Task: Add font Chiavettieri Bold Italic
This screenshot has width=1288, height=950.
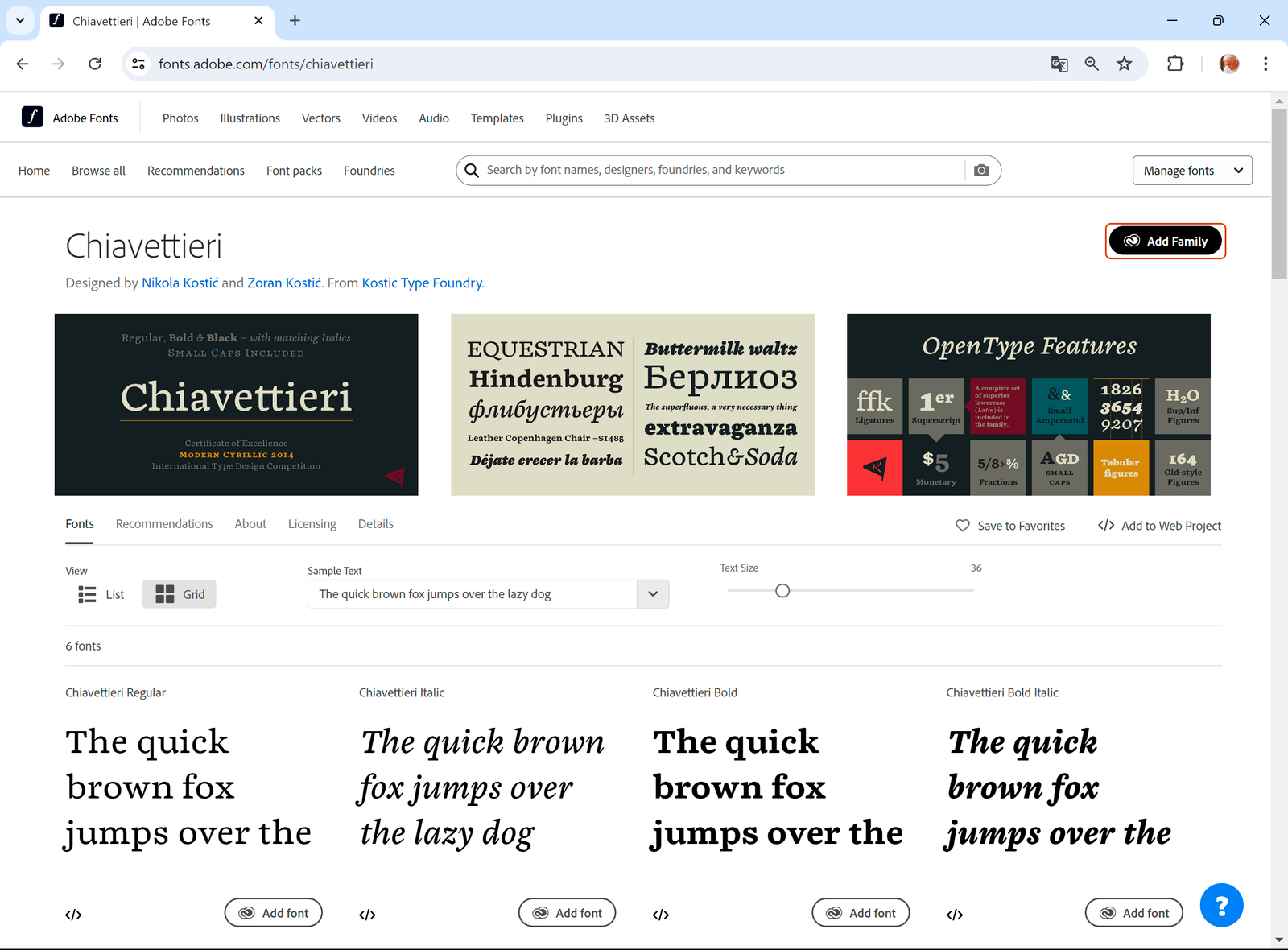Action: (1134, 913)
